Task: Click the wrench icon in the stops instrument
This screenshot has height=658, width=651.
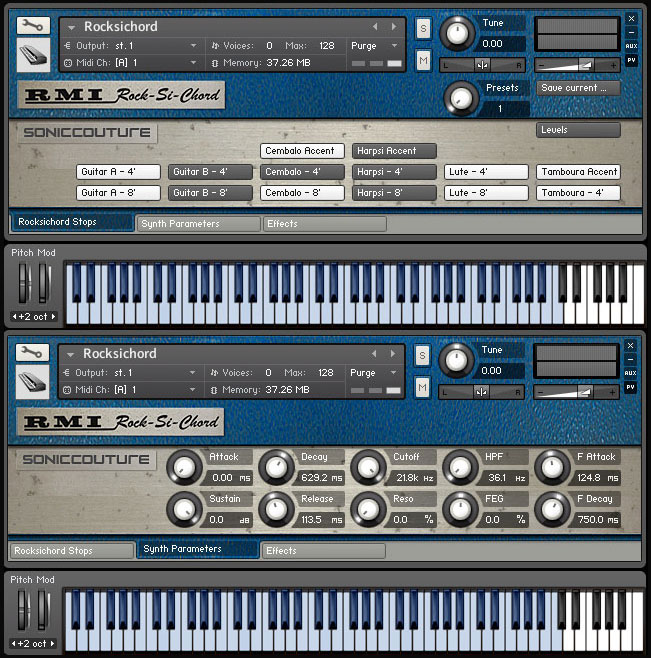Action: click(33, 24)
